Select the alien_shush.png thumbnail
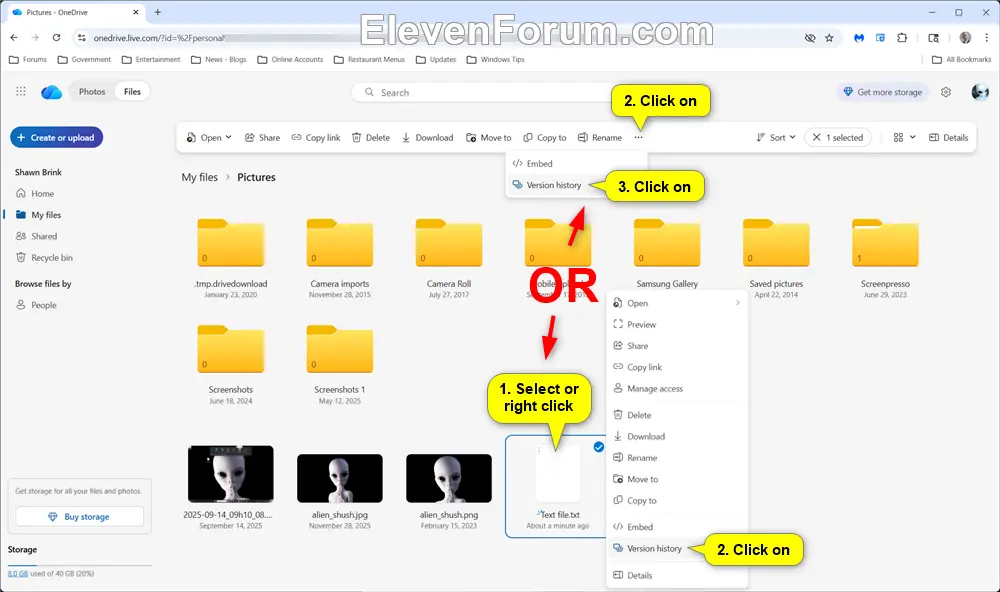The image size is (1000, 592). tap(449, 478)
